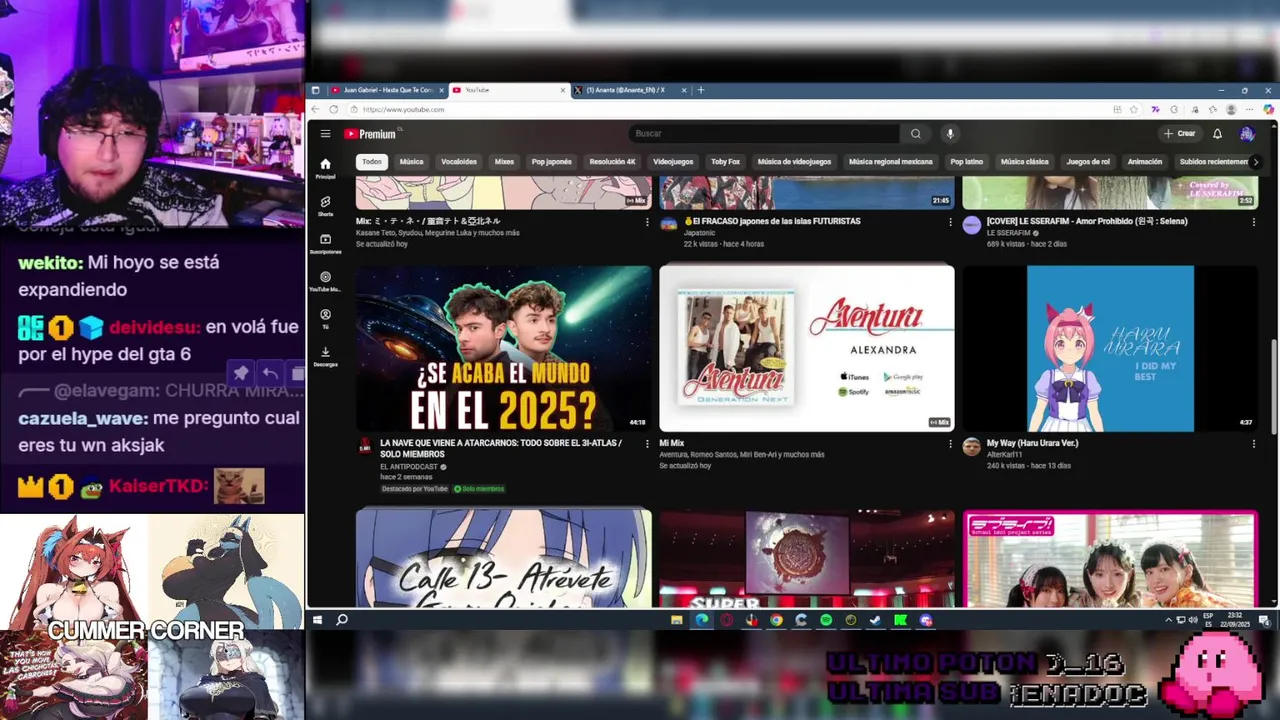The height and width of the screenshot is (720, 1280).
Task: Open the Calle 13 Atrévete thumbnail
Action: [504, 558]
